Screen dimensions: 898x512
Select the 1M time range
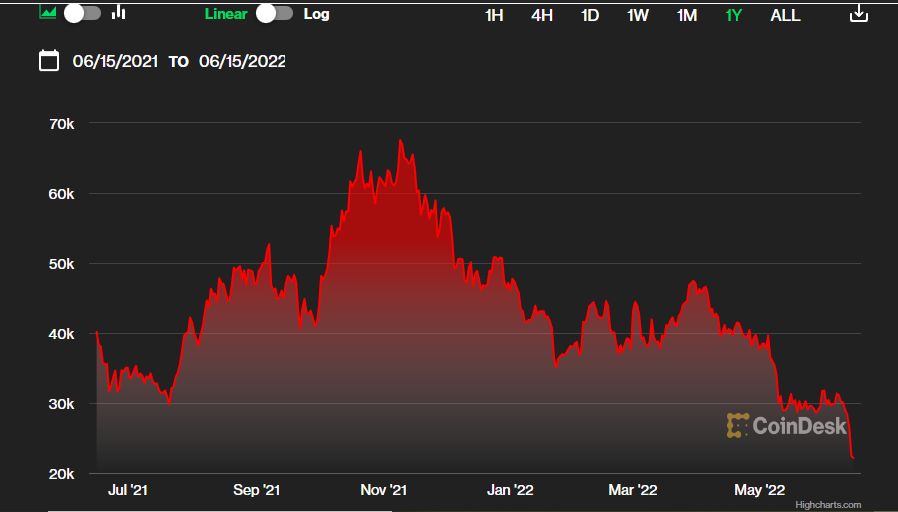pos(687,16)
